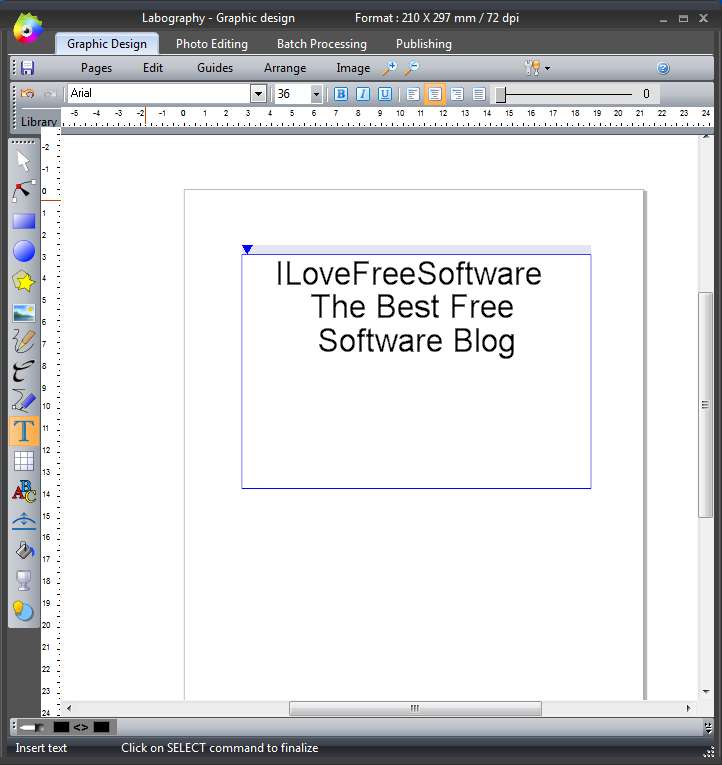Screen dimensions: 722x765
Task: Click the undo icon beside the font box
Action: click(x=28, y=93)
